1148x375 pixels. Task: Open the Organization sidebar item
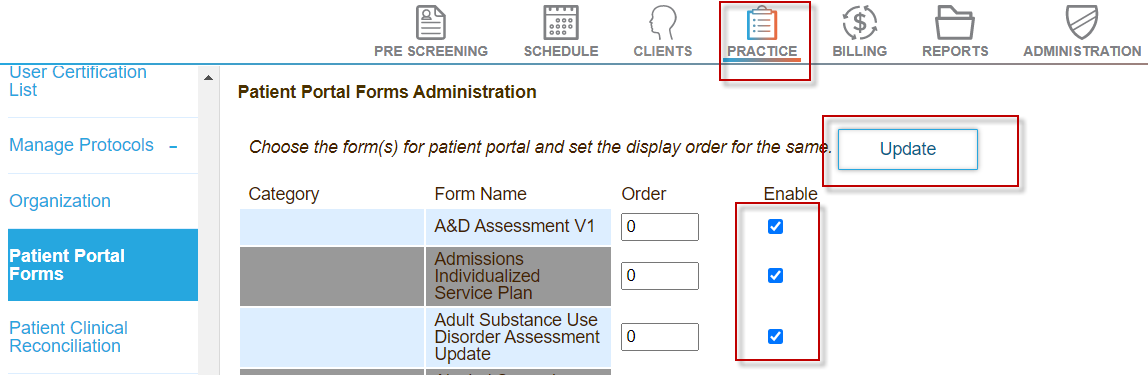[x=60, y=201]
